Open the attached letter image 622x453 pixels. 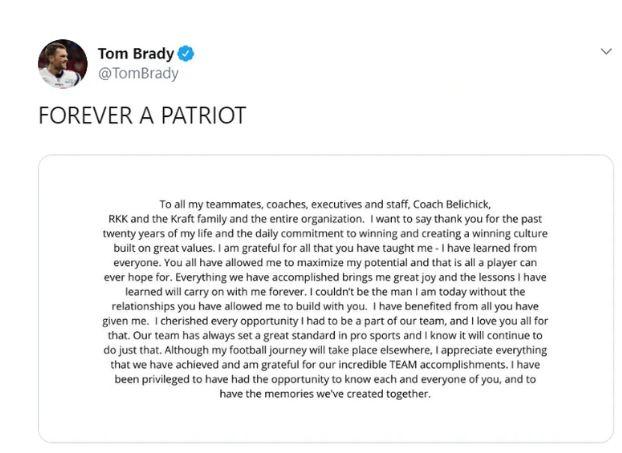[x=326, y=298]
